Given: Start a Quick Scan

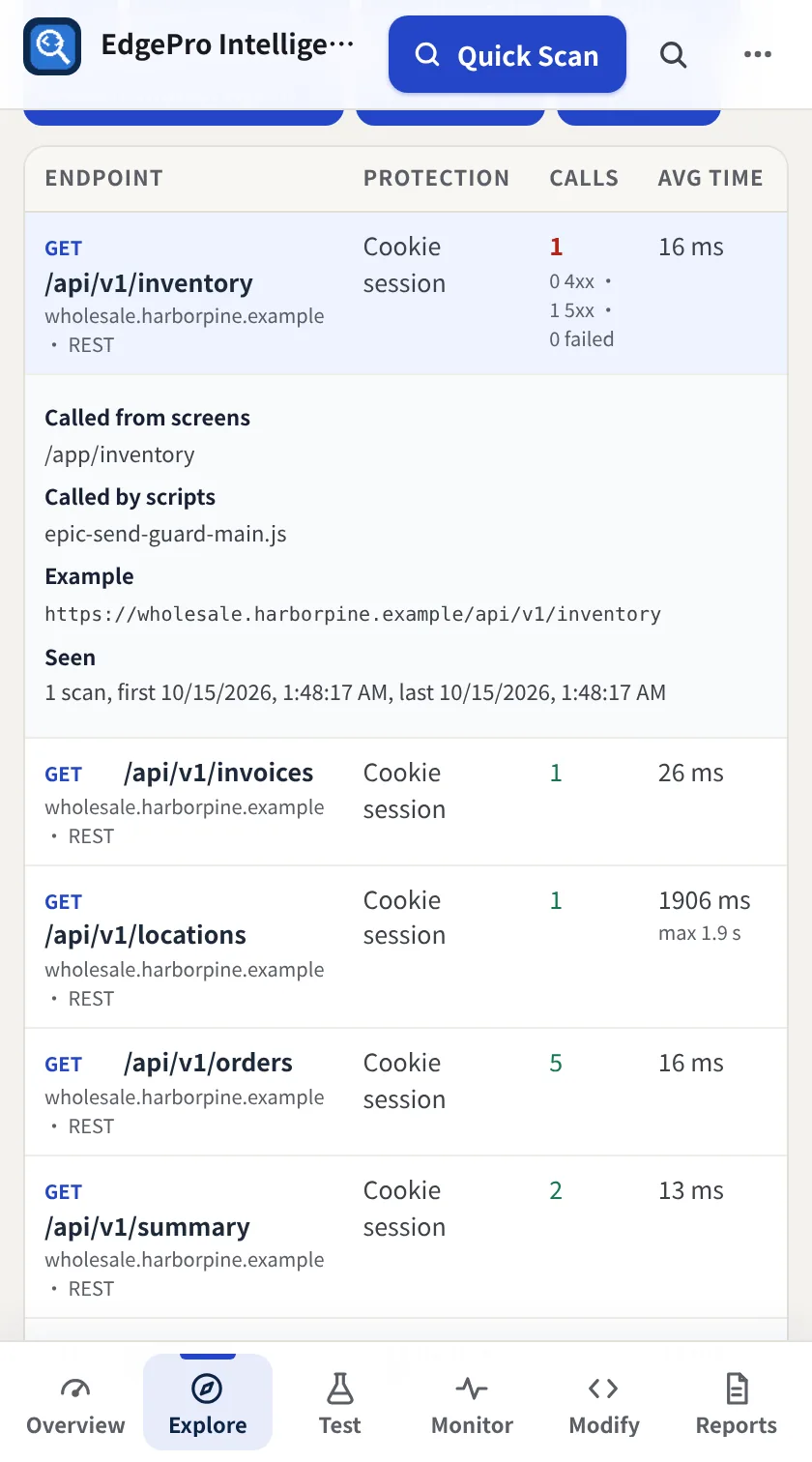Looking at the screenshot, I should tap(507, 55).
